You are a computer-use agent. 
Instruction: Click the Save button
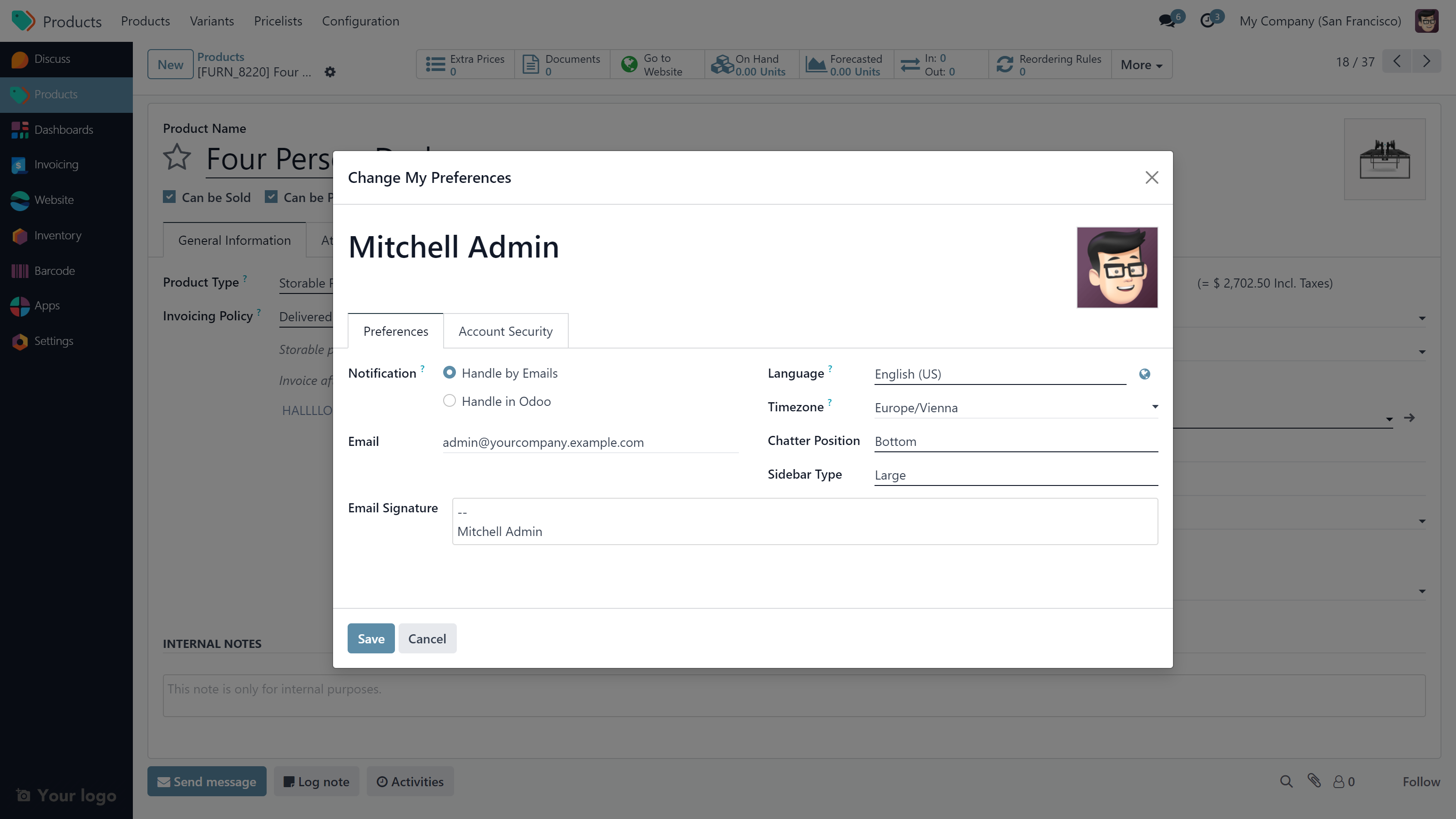371,639
